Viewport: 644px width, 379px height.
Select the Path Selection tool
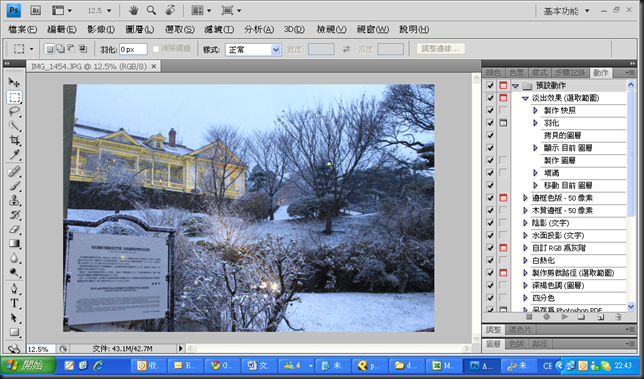pos(14,318)
